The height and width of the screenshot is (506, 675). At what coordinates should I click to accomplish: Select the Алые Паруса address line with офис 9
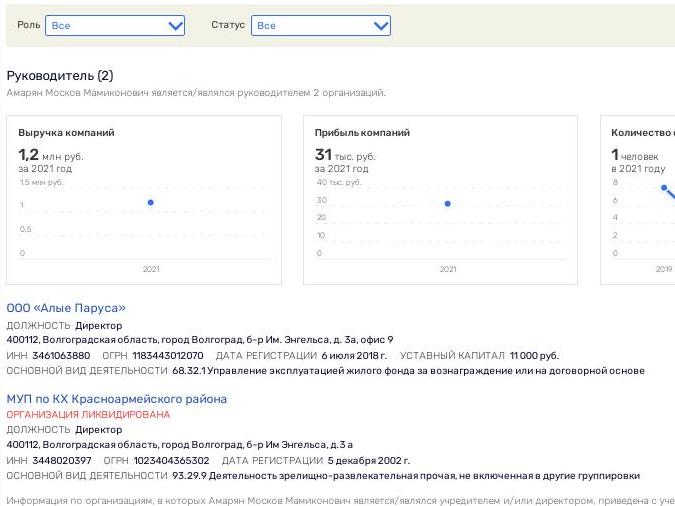200,340
